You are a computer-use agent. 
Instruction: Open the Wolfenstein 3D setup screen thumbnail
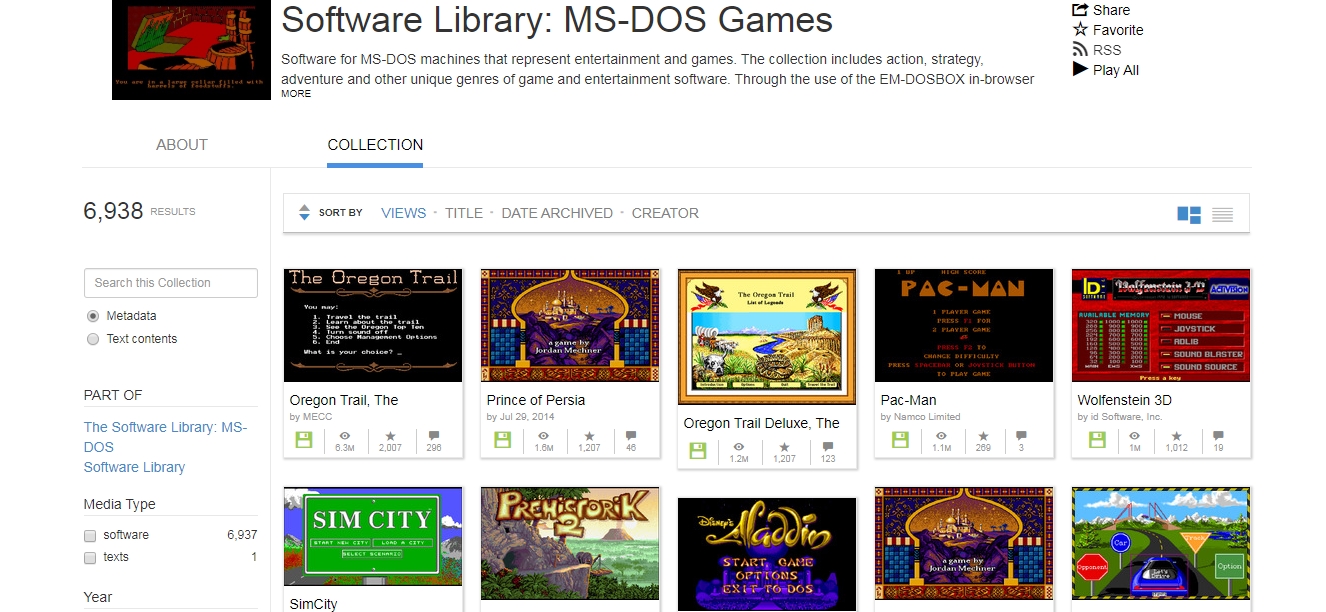[x=1161, y=325]
